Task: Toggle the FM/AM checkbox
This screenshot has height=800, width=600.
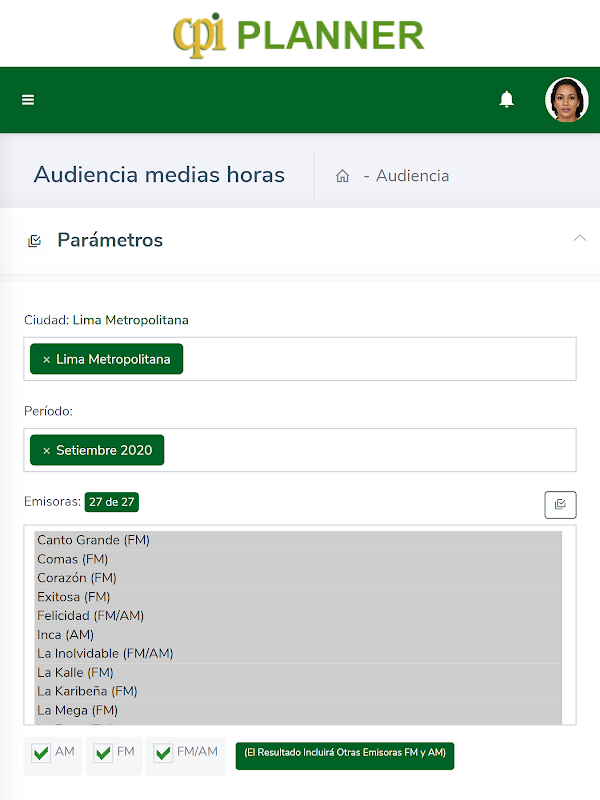Action: click(163, 754)
